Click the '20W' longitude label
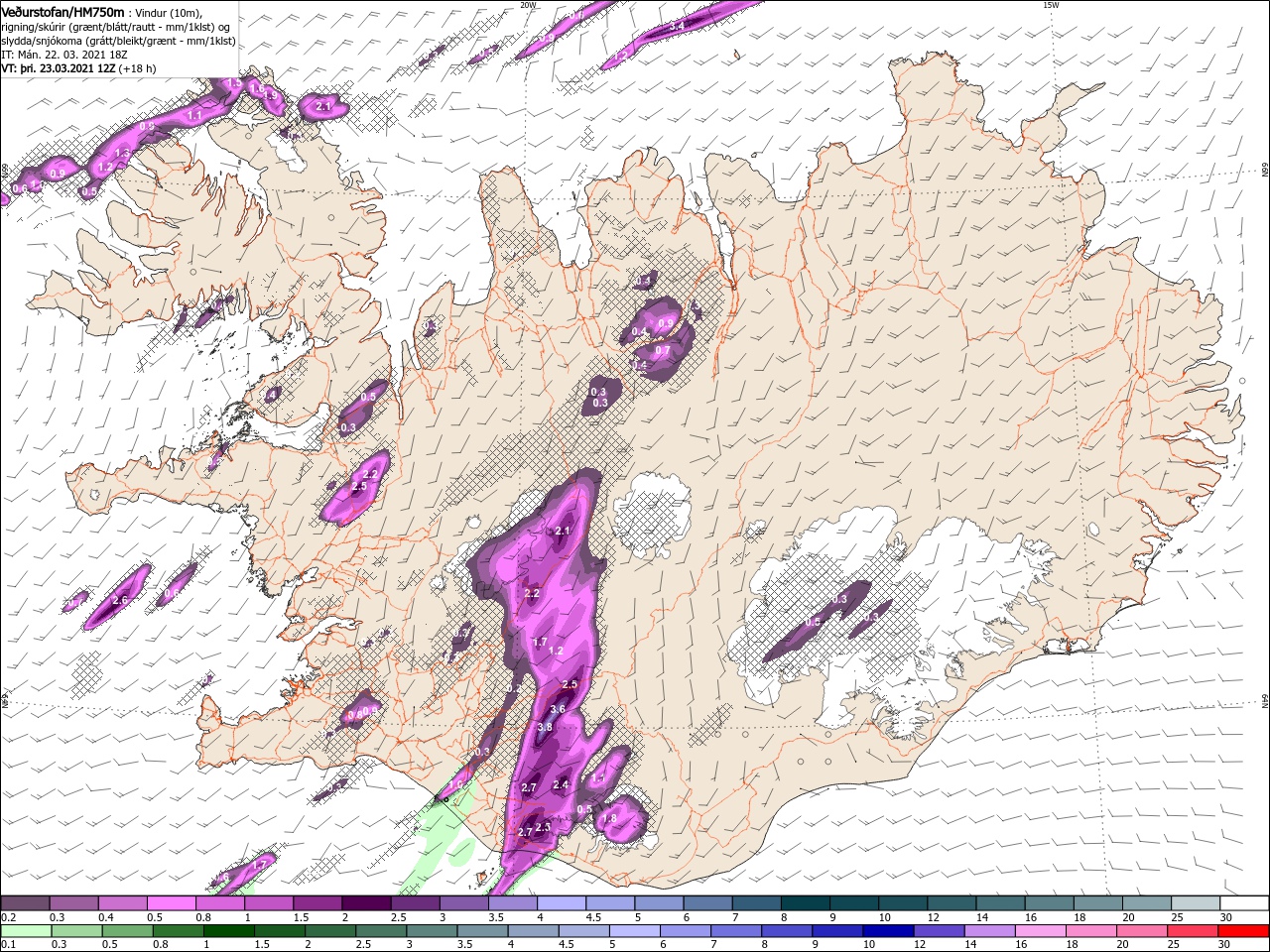Viewport: 1270px width, 952px height. pos(529,5)
